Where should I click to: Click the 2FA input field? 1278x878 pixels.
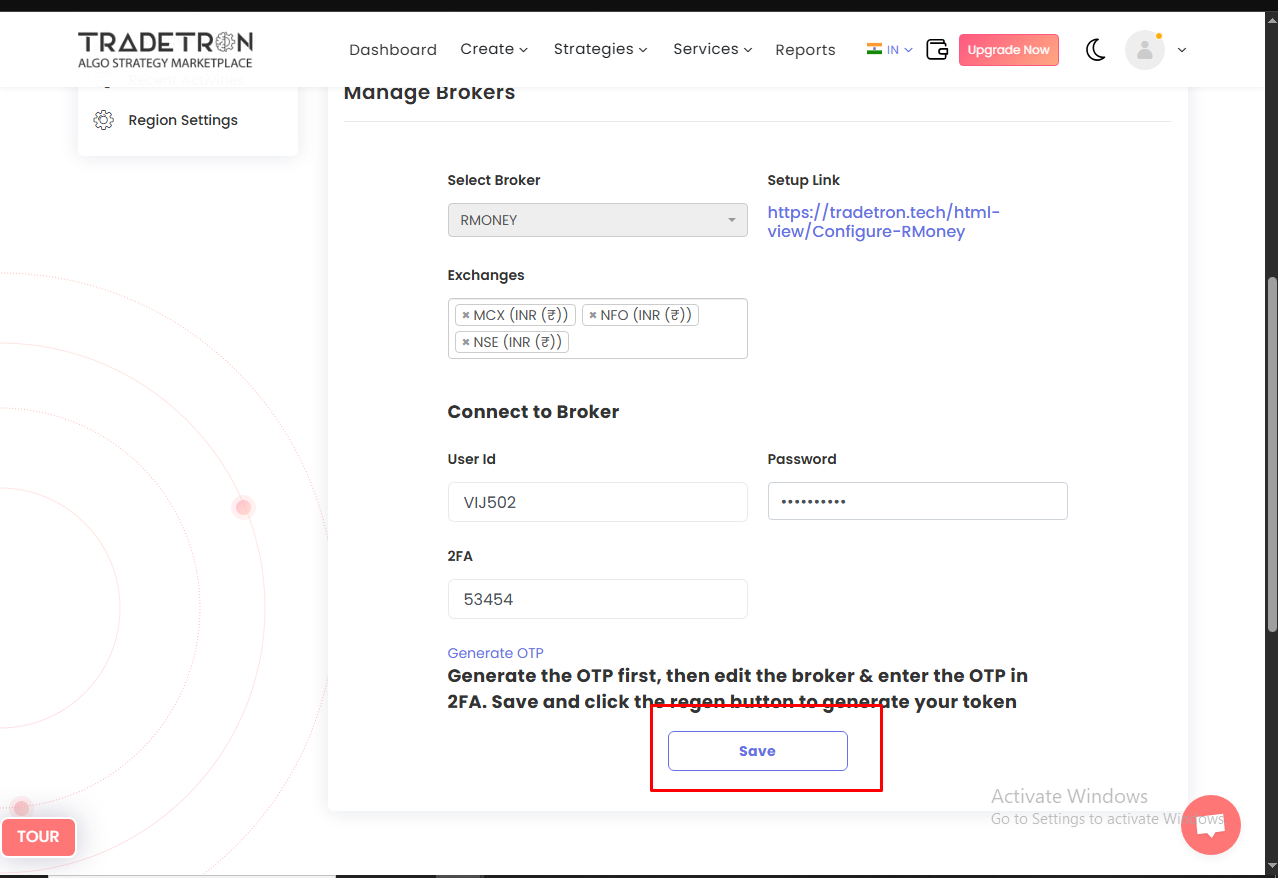(x=598, y=599)
